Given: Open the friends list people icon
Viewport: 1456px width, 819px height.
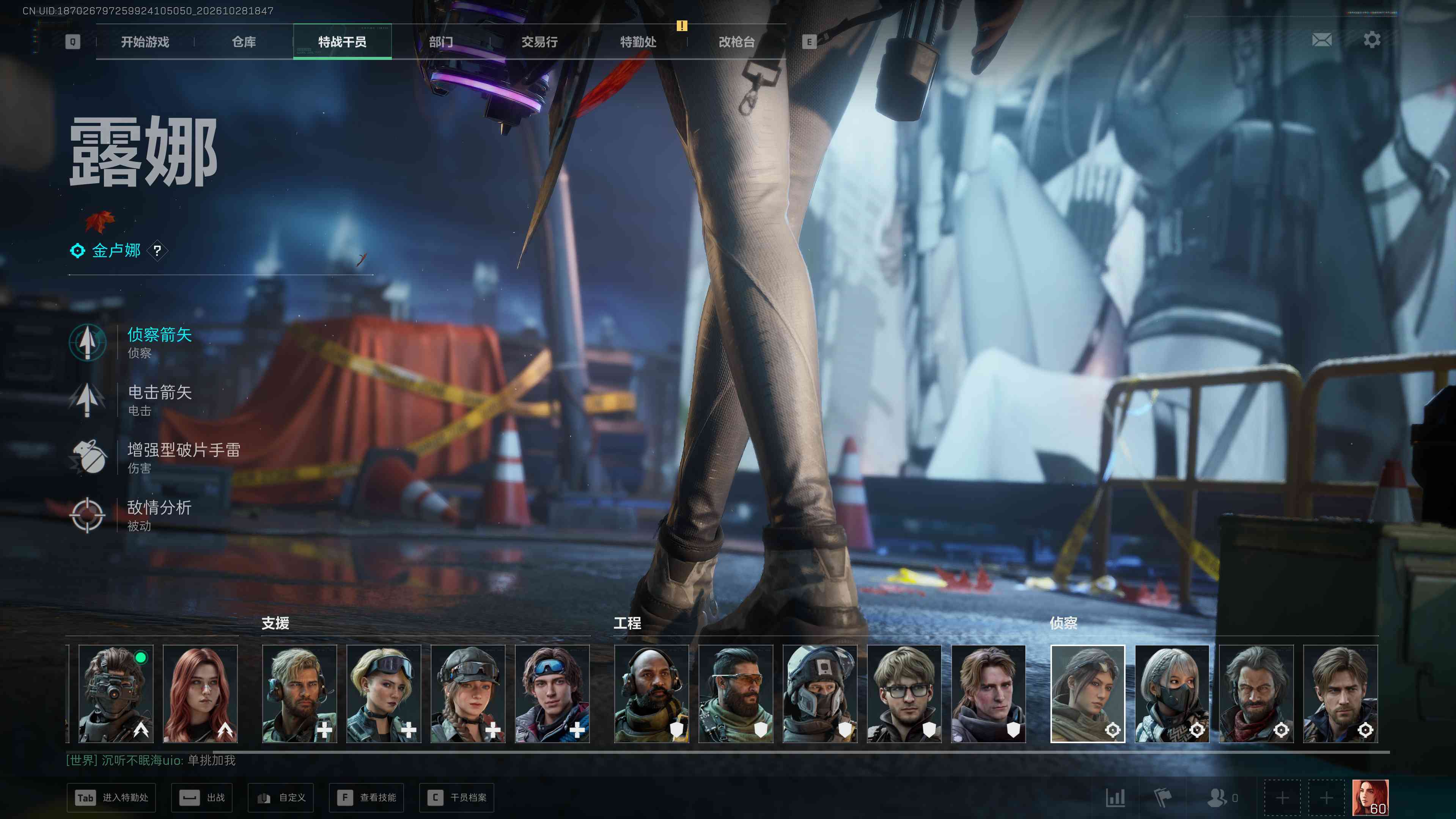Looking at the screenshot, I should 1217,797.
